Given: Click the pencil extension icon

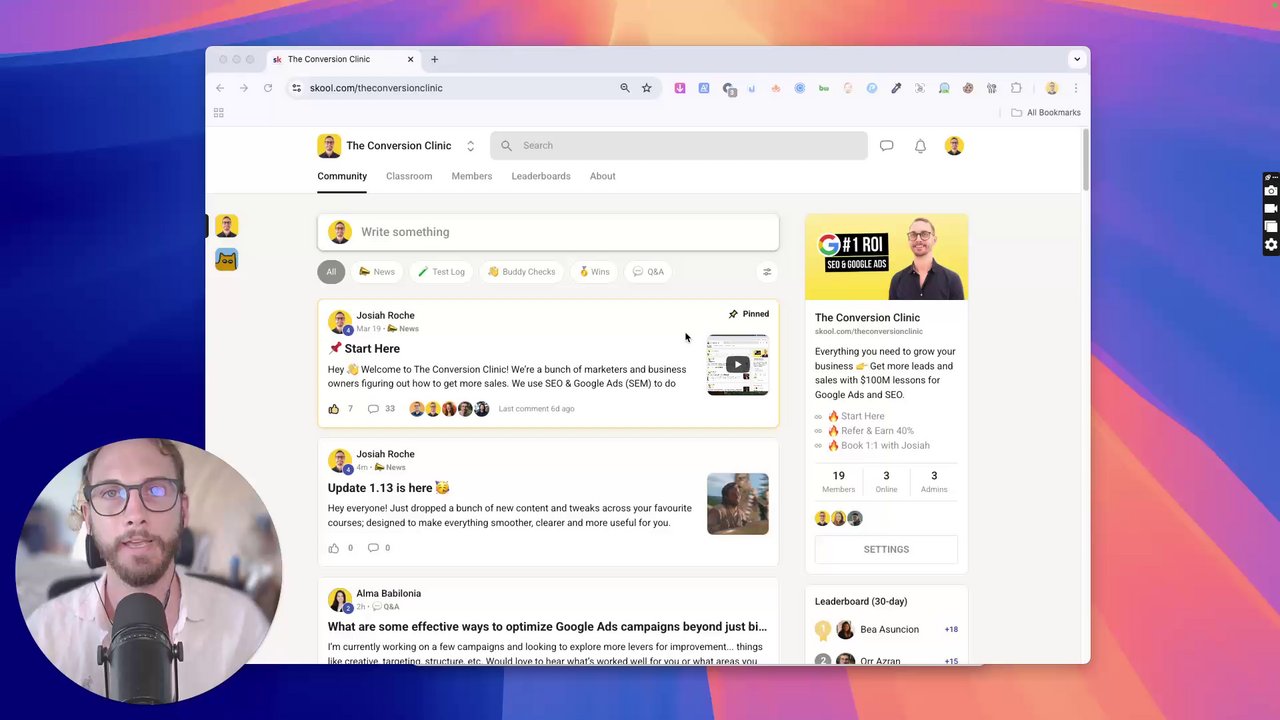Looking at the screenshot, I should (x=896, y=88).
